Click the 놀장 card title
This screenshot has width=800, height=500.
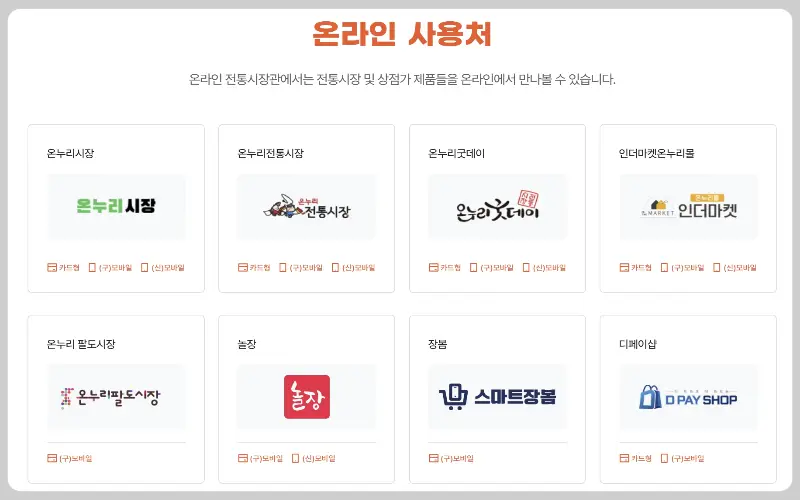tap(246, 344)
